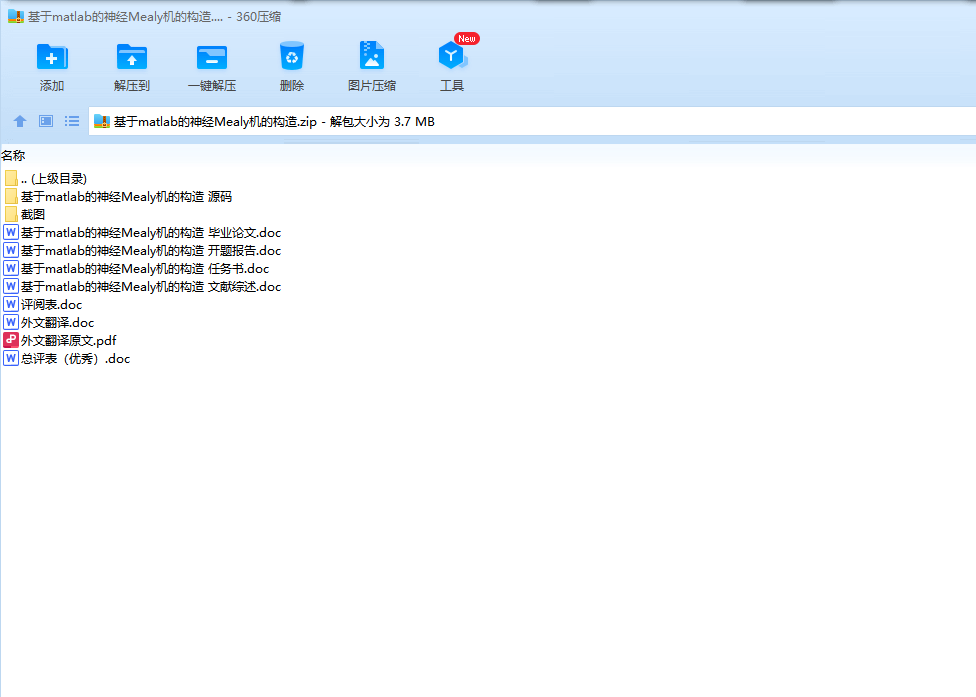The image size is (976, 697).
Task: Select the .. (上级目录) entry
Action: click(54, 179)
